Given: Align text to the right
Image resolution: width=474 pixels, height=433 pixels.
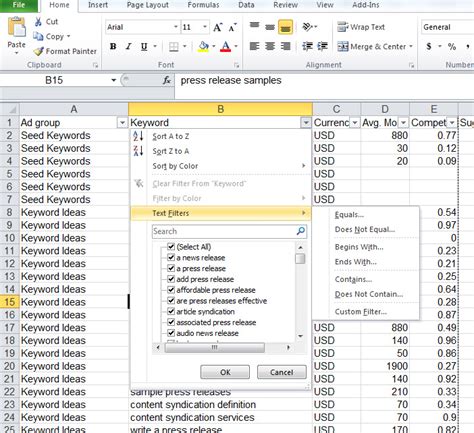Looking at the screenshot, I should [285, 46].
